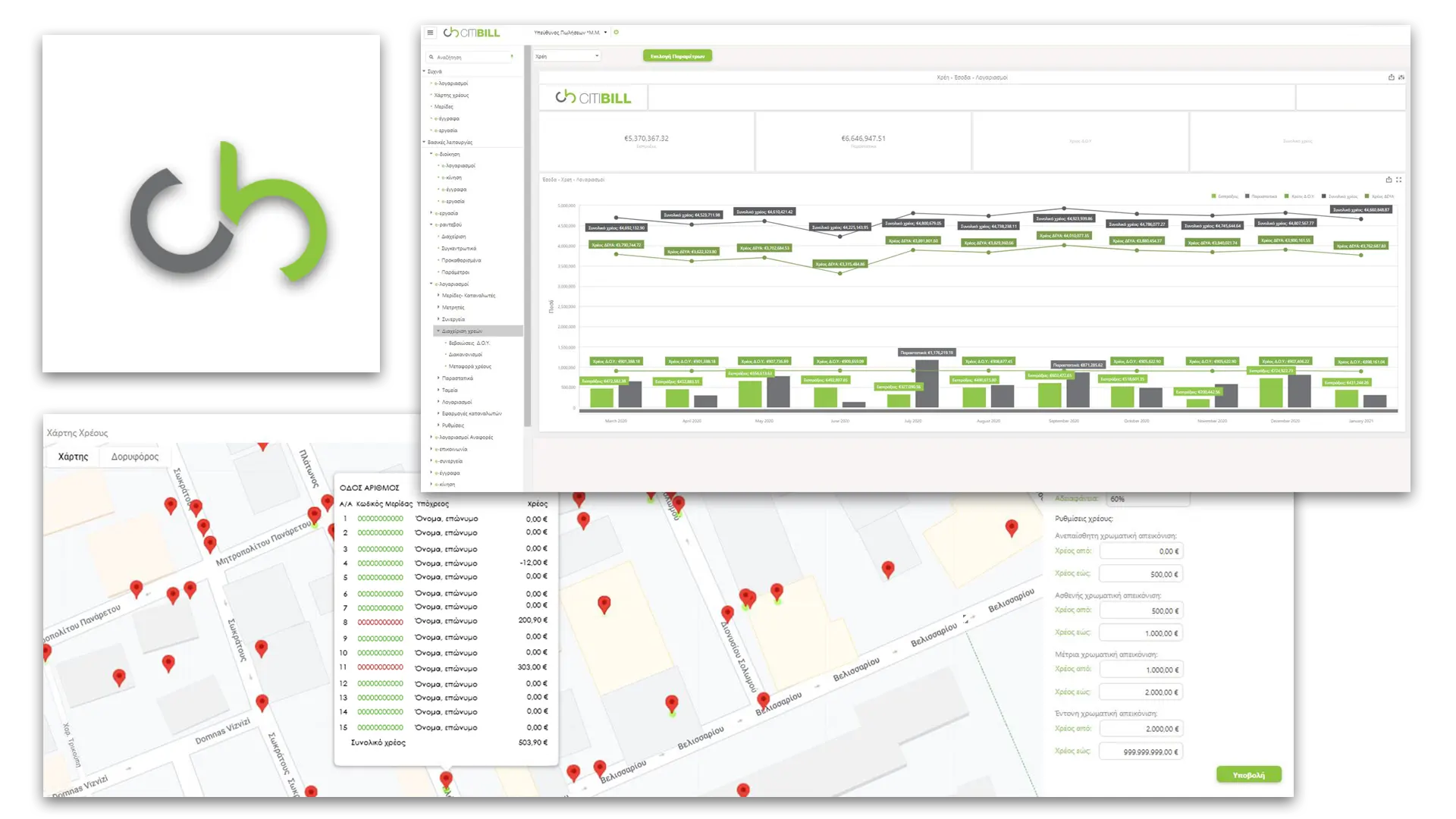The width and height of the screenshot is (1456, 819).
Task: Toggle the Συνολικό χρέος legend entry
Action: pos(1339,196)
